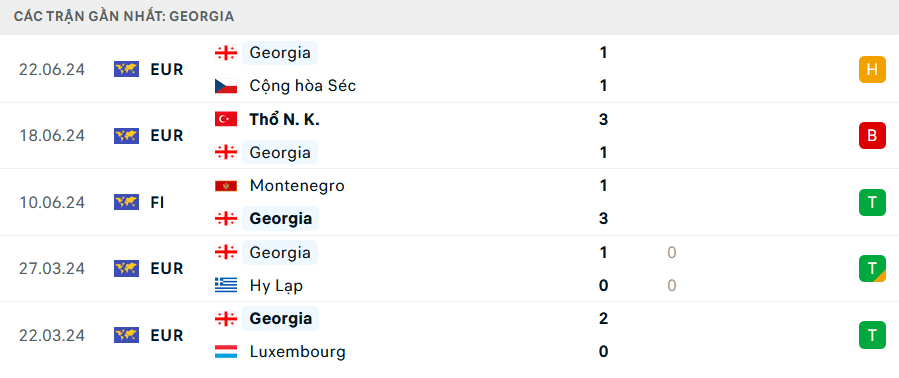
Task: Click T badge with orange corner, Greece match
Action: [872, 268]
